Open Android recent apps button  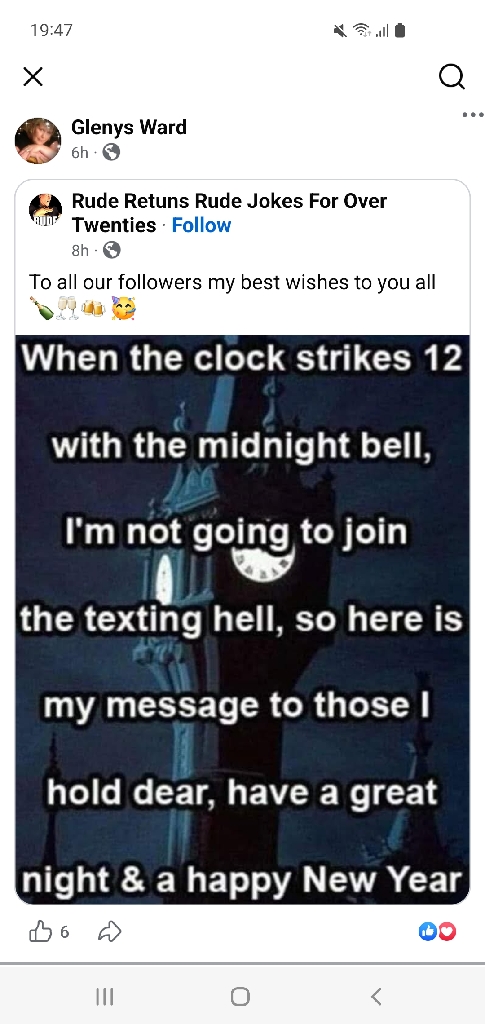104,996
